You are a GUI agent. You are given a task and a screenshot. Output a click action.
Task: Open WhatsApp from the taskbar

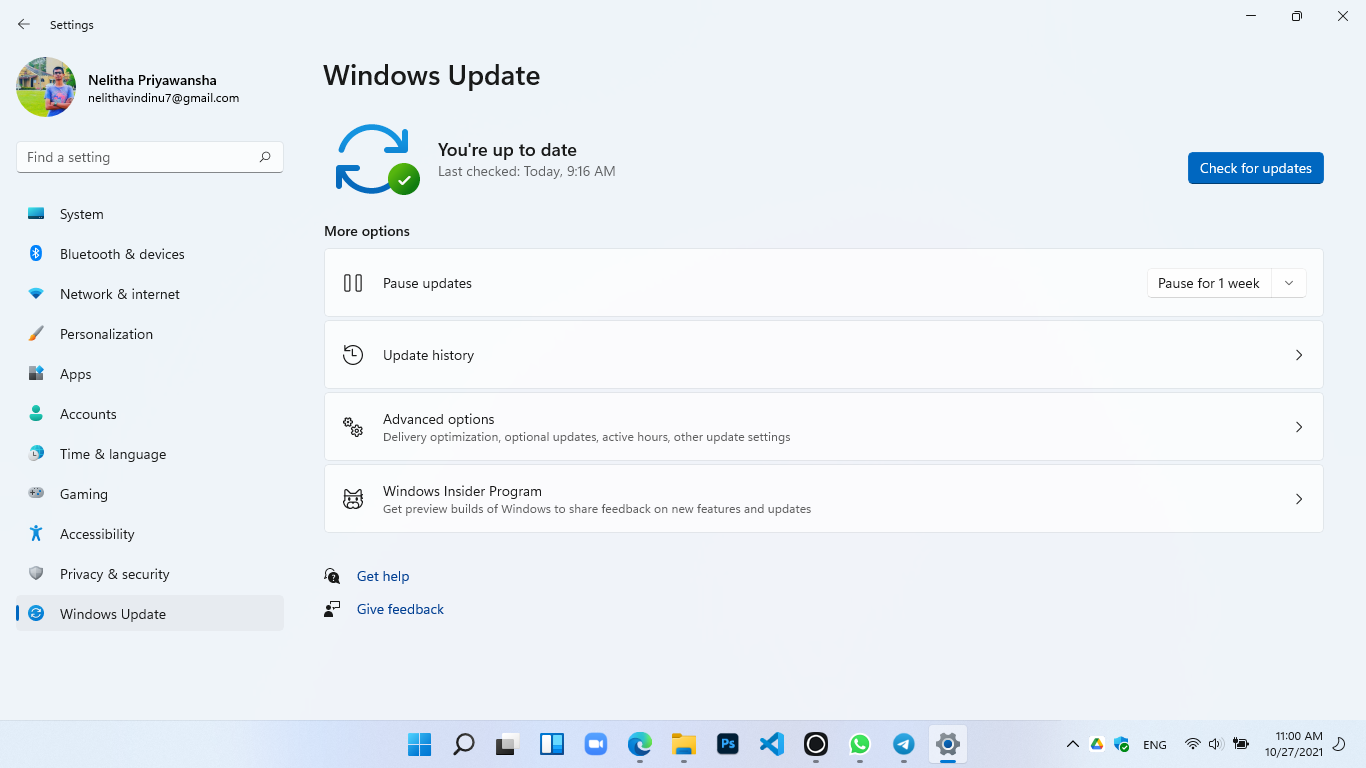click(x=860, y=744)
